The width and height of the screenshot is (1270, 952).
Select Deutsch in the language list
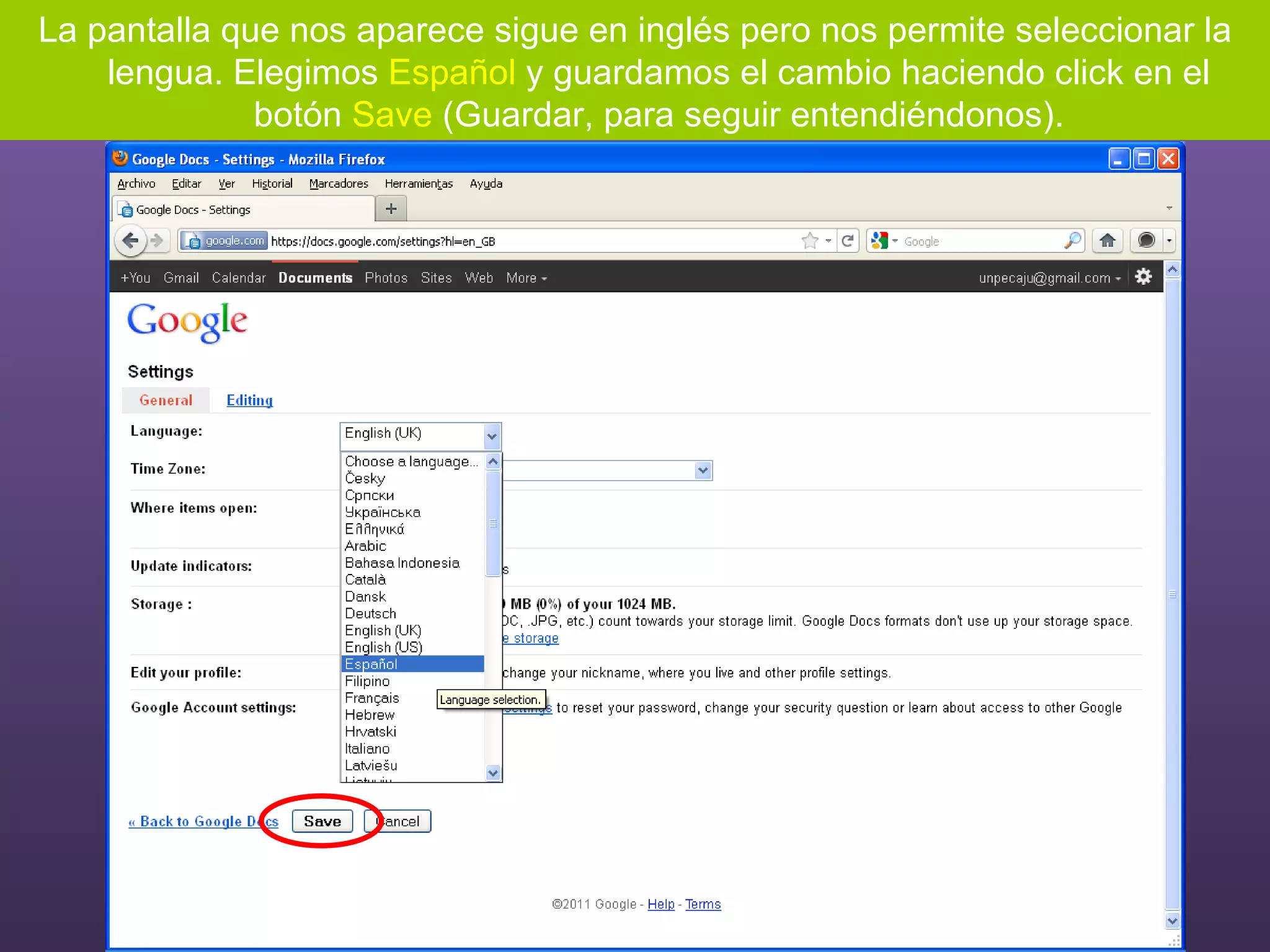(x=413, y=614)
